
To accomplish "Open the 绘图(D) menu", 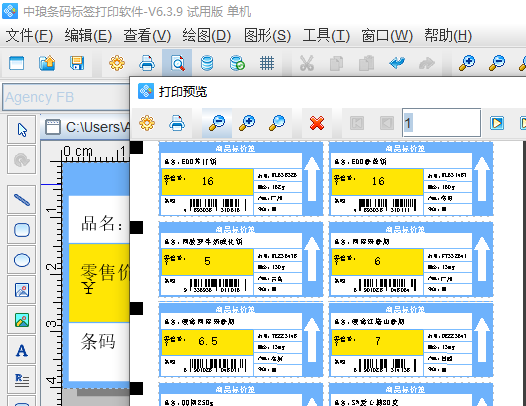I will pyautogui.click(x=207, y=35).
